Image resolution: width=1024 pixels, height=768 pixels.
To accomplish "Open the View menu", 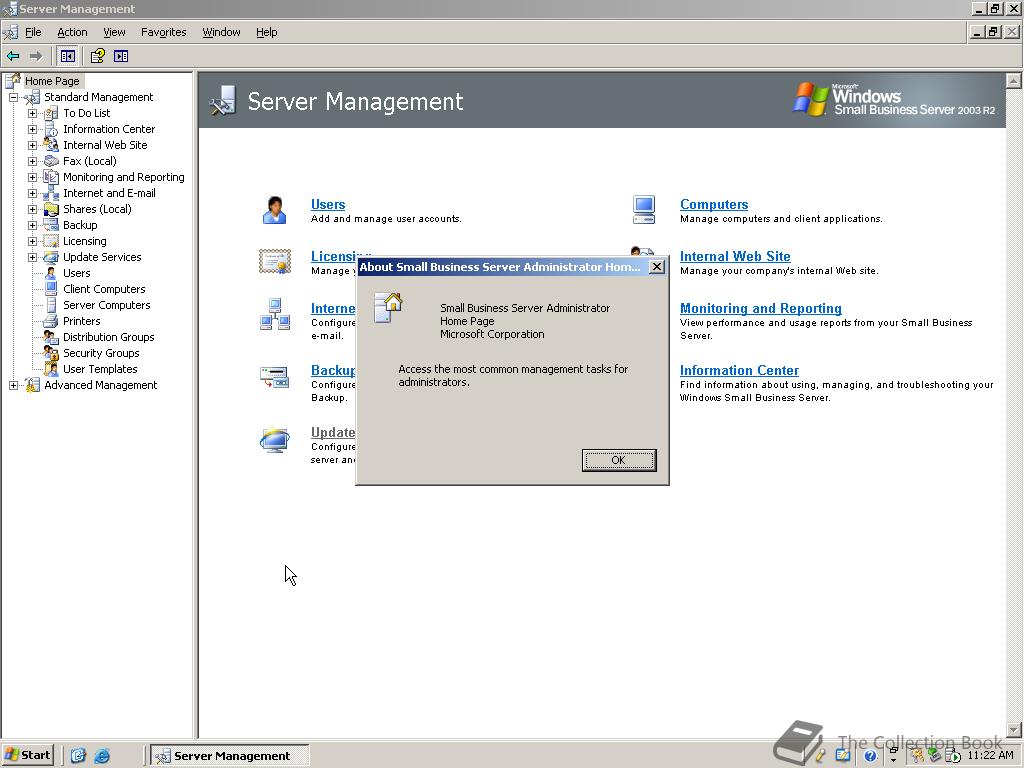I will click(114, 32).
